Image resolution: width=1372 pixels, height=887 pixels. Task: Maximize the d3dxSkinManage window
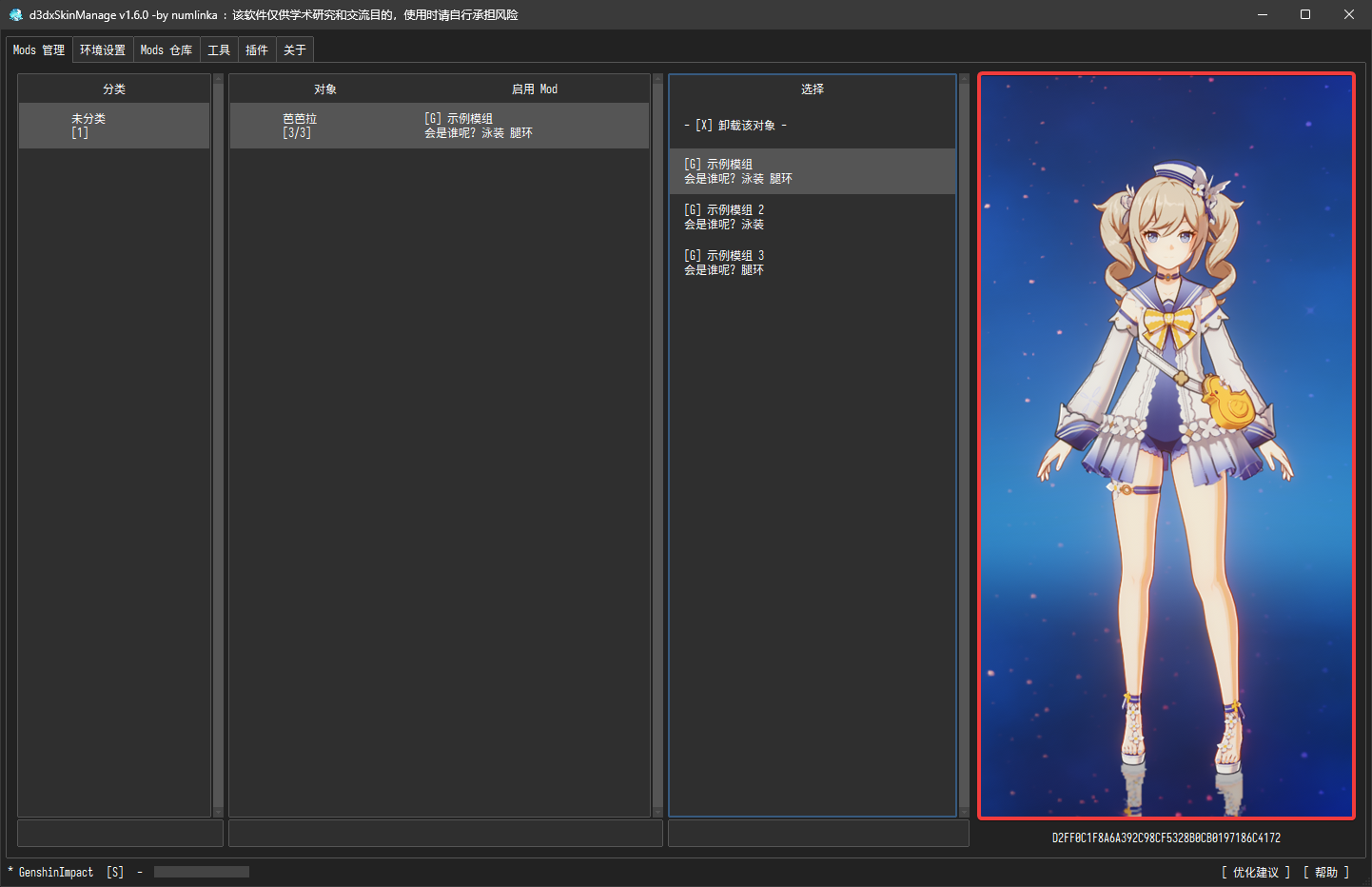(x=1305, y=14)
